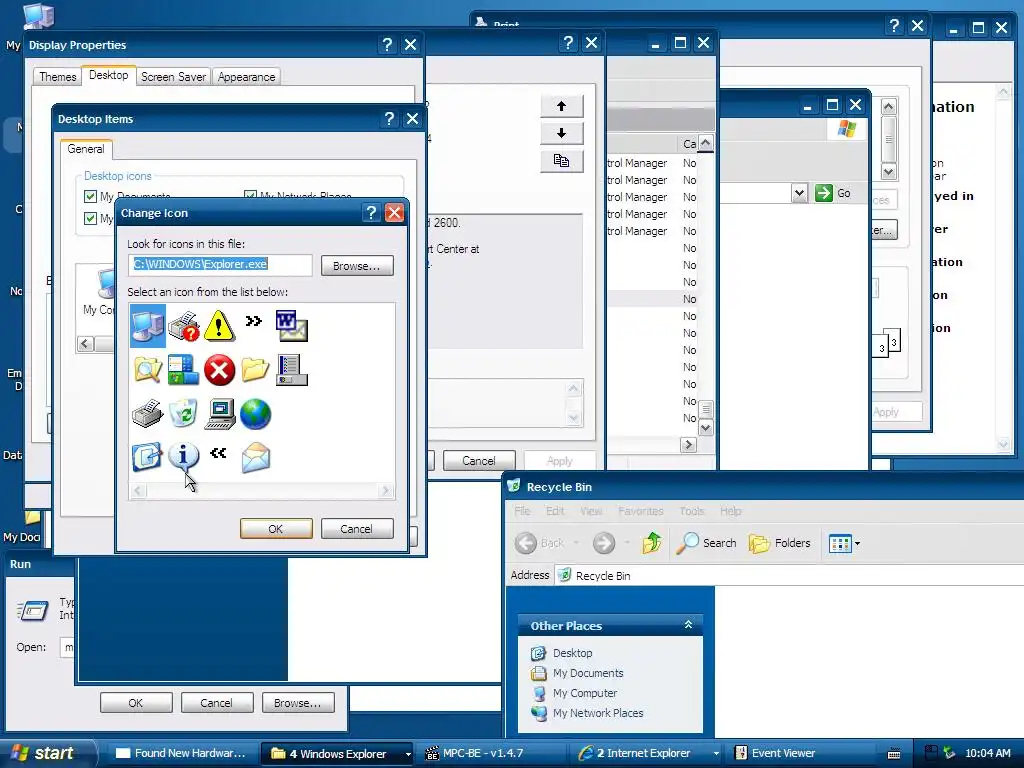Click the icon list horizontal scrollbar left arrow

coord(138,490)
